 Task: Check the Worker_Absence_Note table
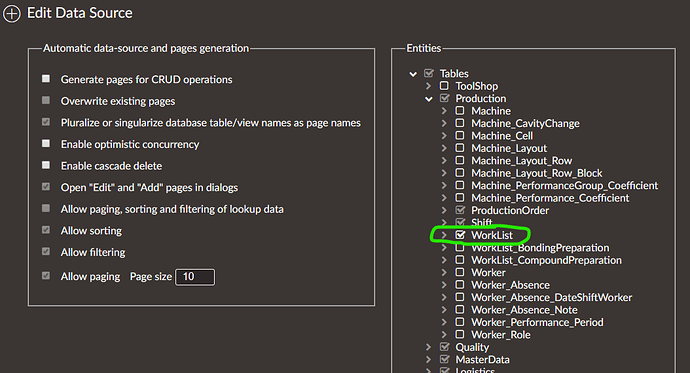coord(460,310)
